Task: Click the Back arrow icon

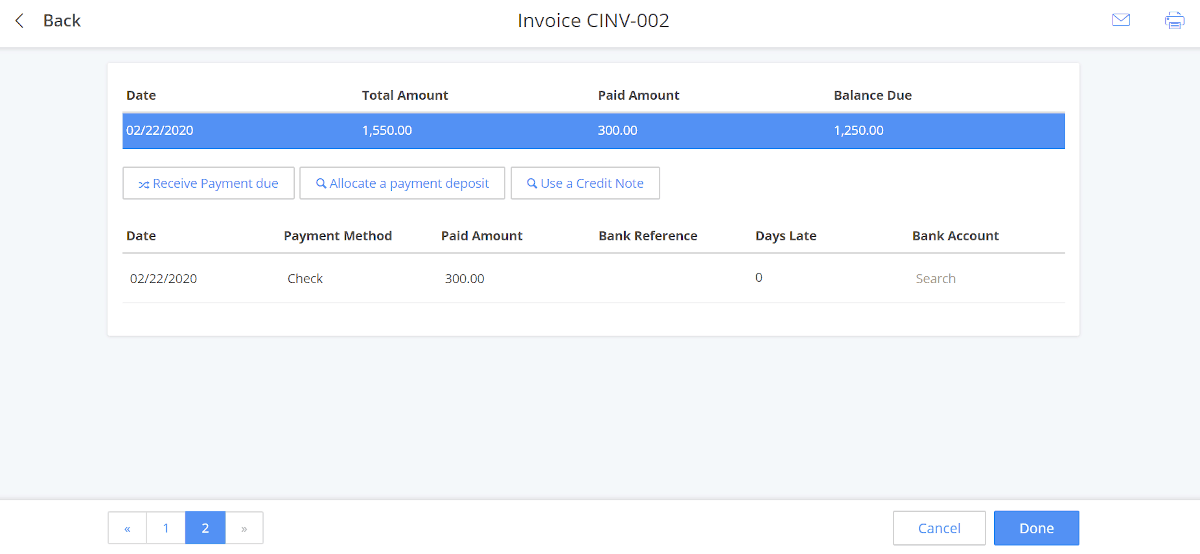Action: click(x=19, y=20)
